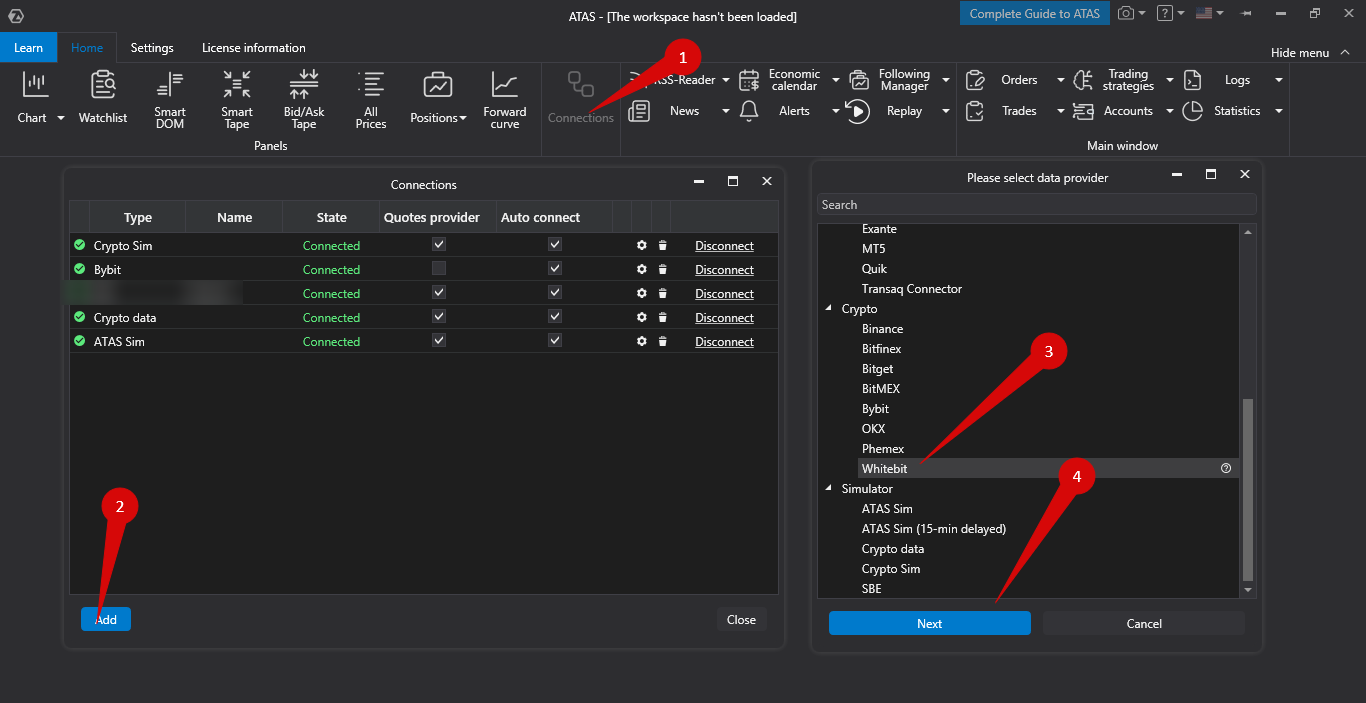This screenshot has height=703, width=1366.
Task: Toggle Auto connect for Bybit
Action: 555,268
